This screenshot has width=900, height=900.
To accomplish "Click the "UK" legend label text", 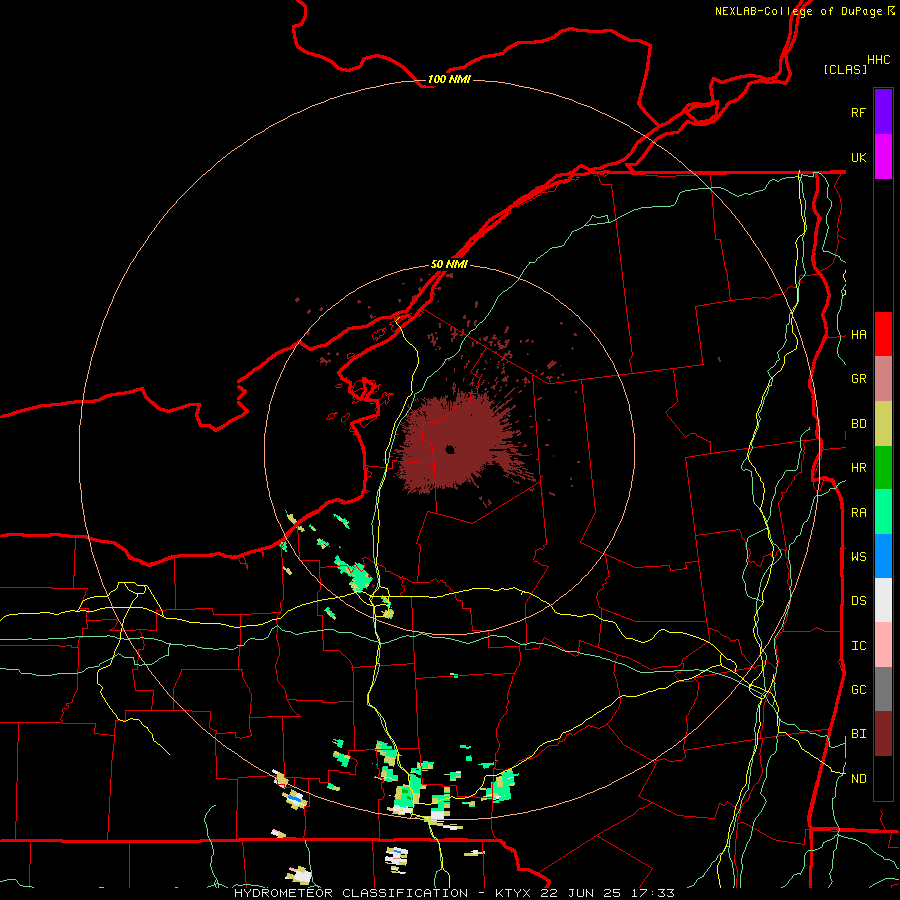I will (x=858, y=158).
